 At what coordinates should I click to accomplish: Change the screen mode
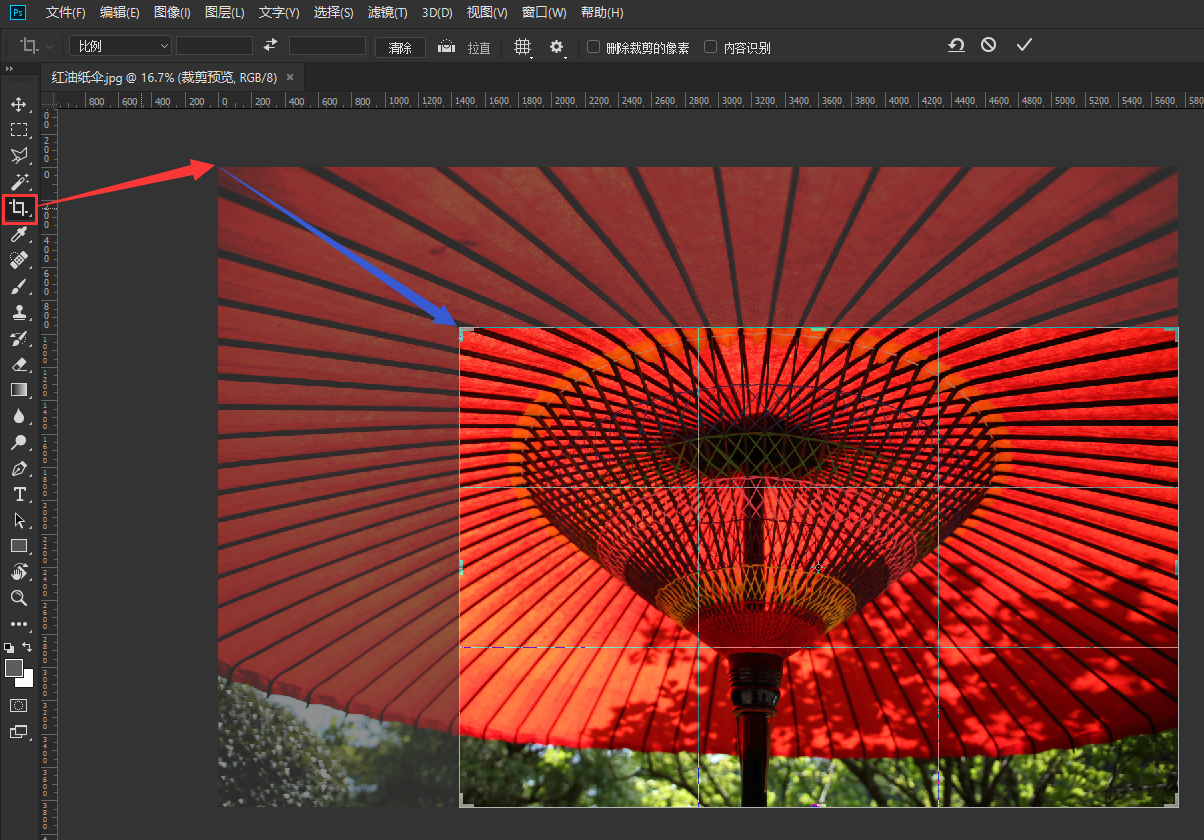coord(19,732)
